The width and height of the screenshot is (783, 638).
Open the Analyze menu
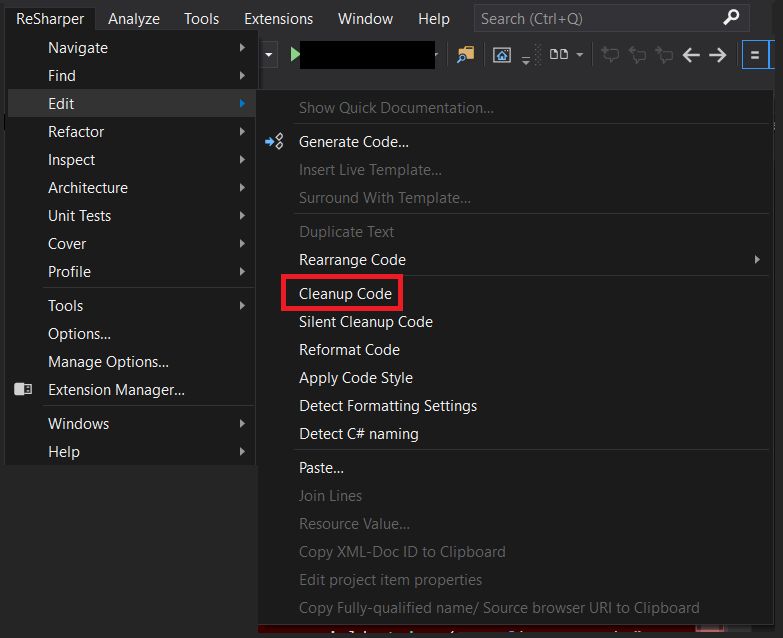[x=134, y=18]
